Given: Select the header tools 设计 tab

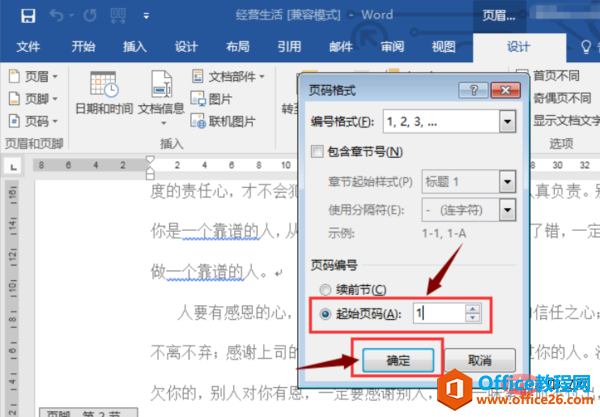Looking at the screenshot, I should 519,47.
